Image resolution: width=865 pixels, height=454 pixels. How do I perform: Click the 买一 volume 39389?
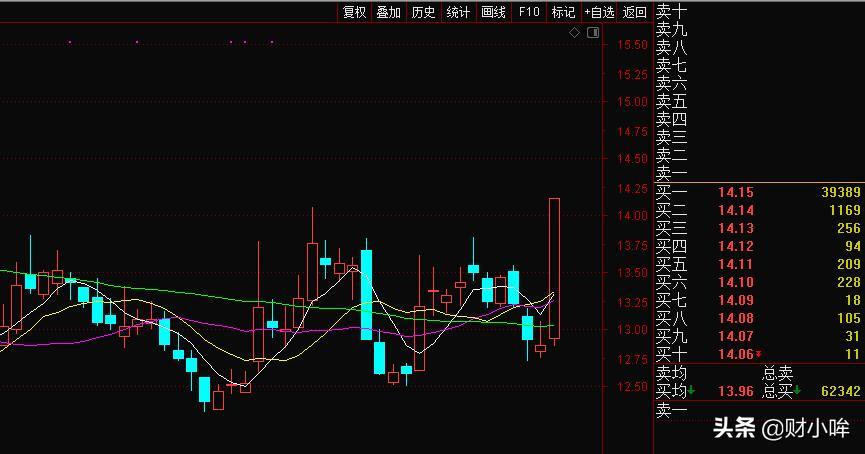pyautogui.click(x=841, y=192)
